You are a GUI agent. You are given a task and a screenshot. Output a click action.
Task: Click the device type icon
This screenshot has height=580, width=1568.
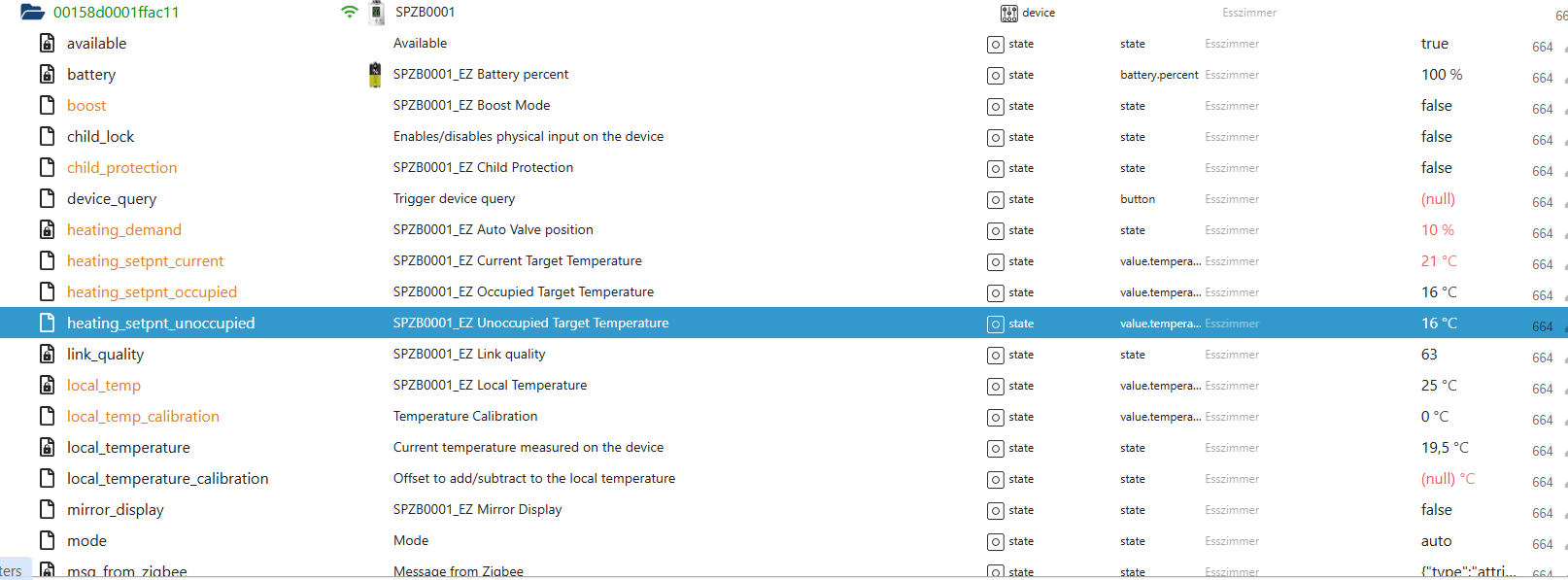(1009, 13)
